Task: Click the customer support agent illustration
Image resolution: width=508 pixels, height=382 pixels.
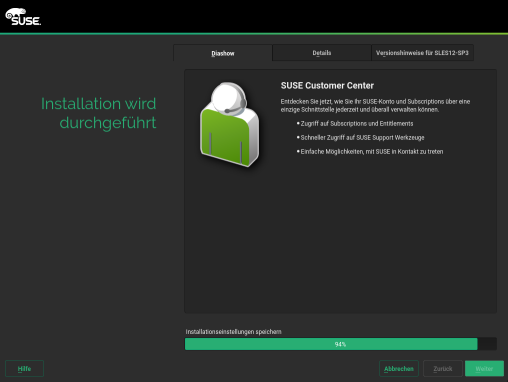Action: point(229,124)
